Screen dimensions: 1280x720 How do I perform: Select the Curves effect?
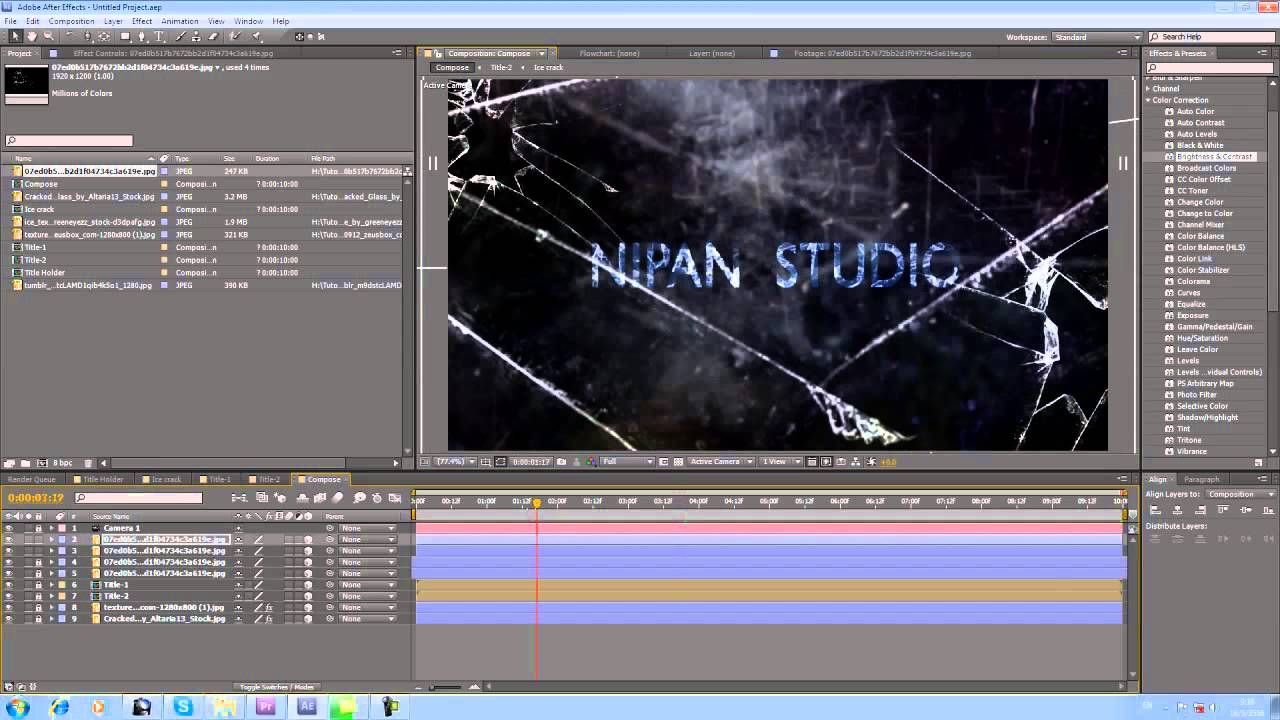[1187, 293]
